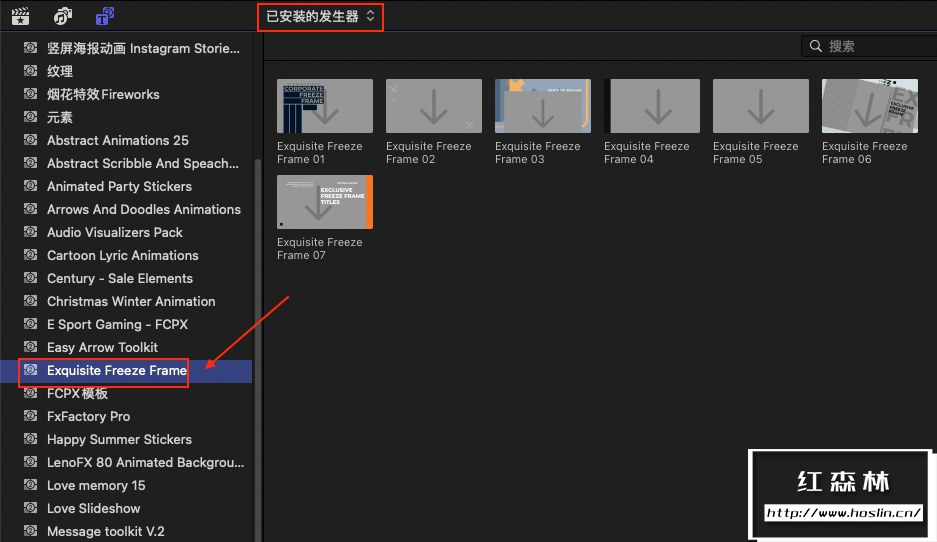Select Exquisite Freeze Frame 04 thumbnail

click(x=652, y=106)
